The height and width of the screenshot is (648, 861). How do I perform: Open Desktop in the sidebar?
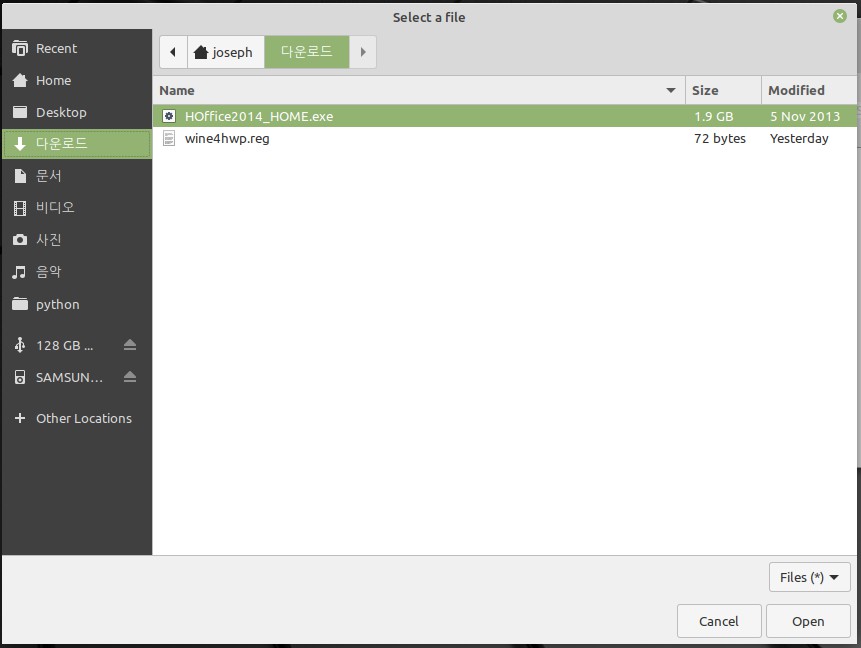[x=77, y=112]
